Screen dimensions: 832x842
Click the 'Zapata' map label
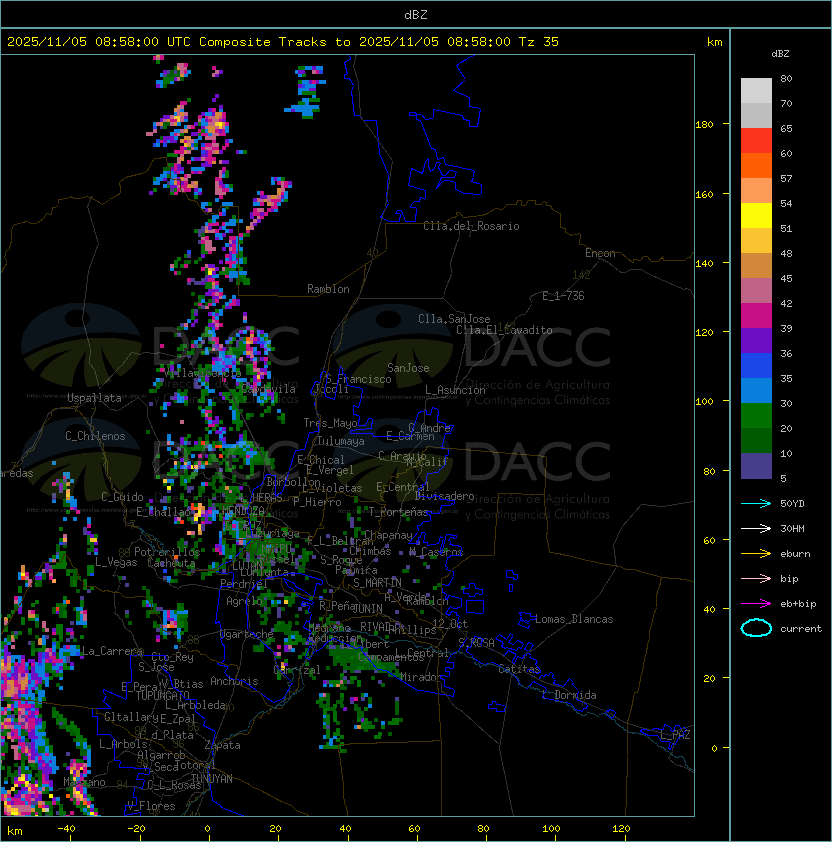222,745
